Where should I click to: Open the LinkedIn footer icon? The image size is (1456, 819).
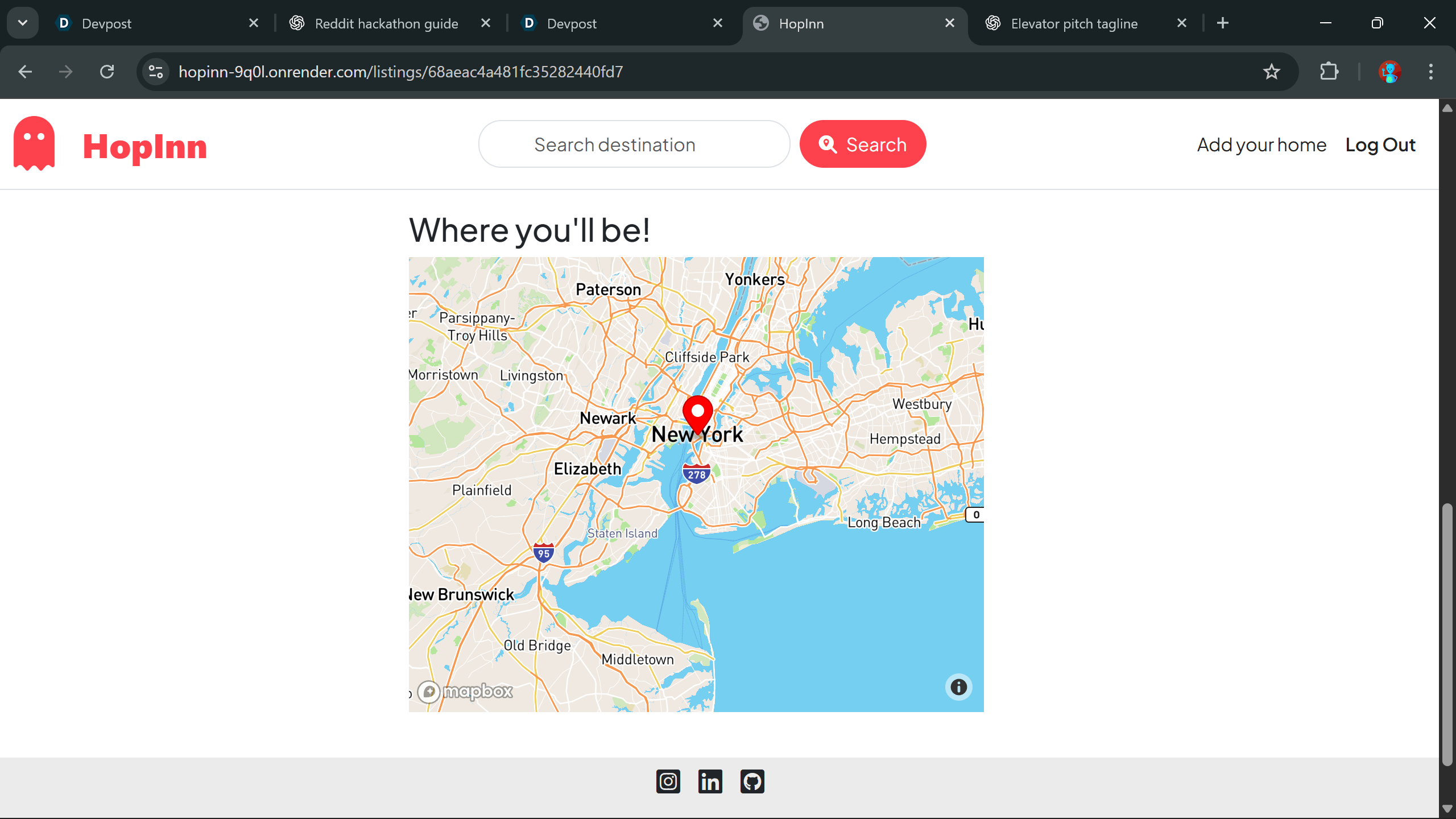[x=710, y=781]
